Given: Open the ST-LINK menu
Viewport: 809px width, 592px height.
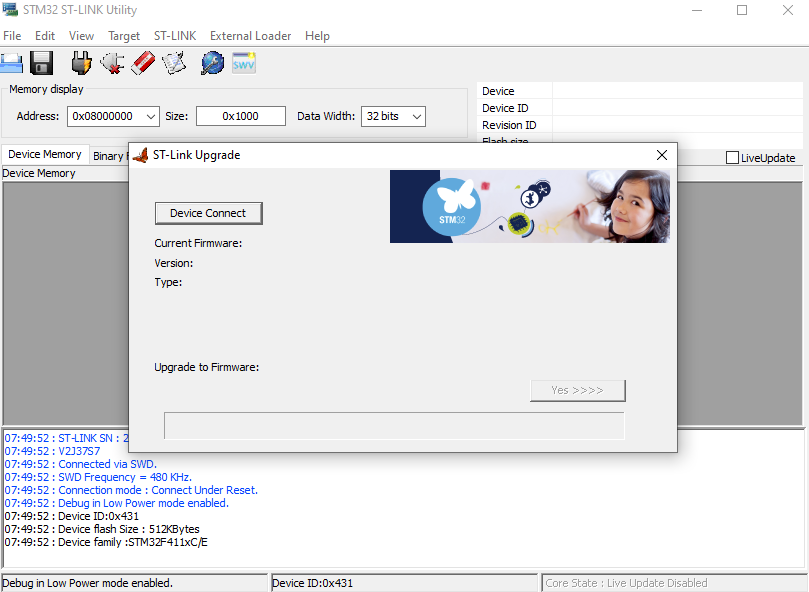Looking at the screenshot, I should coord(175,36).
